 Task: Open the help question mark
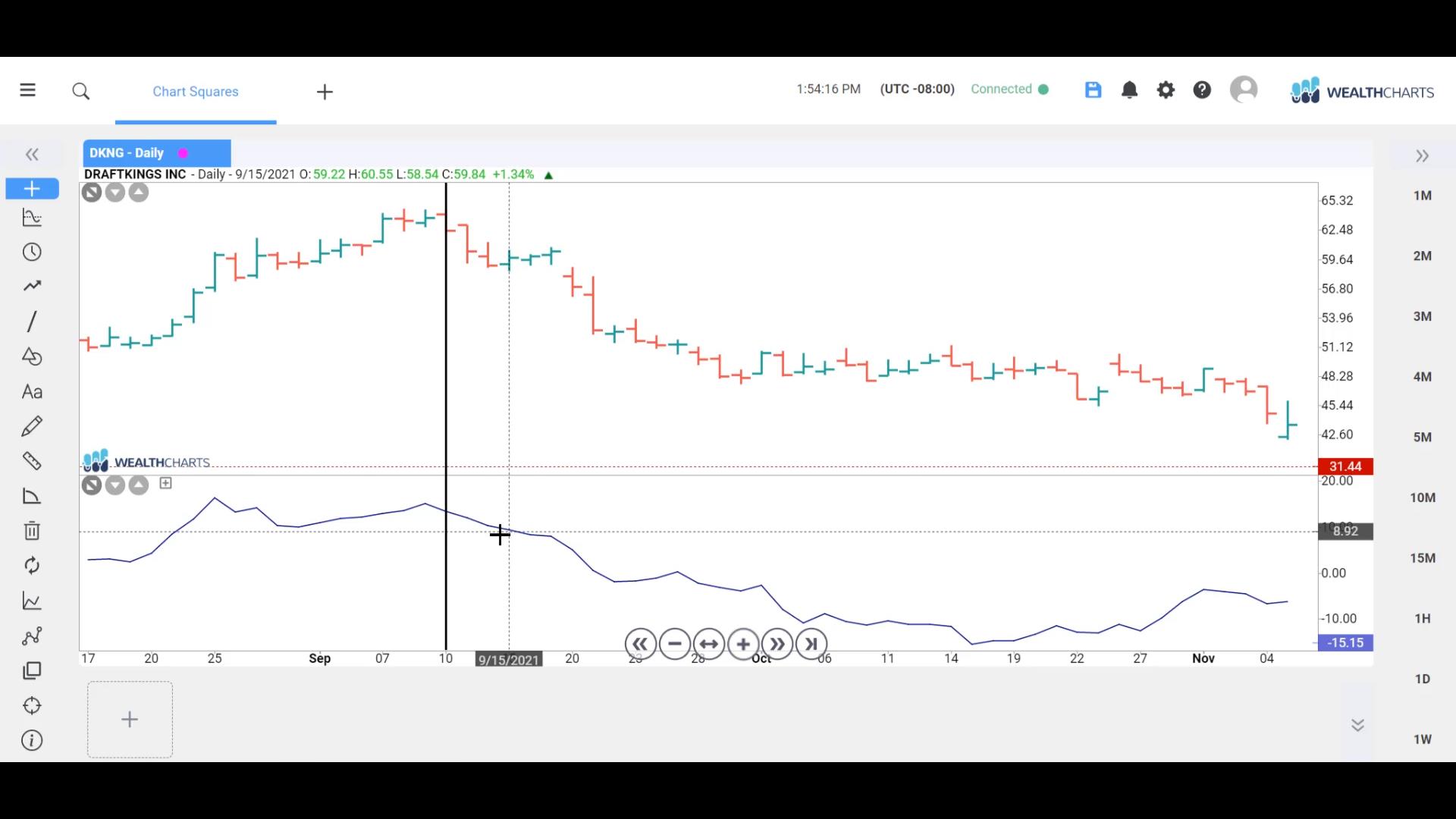point(1202,90)
